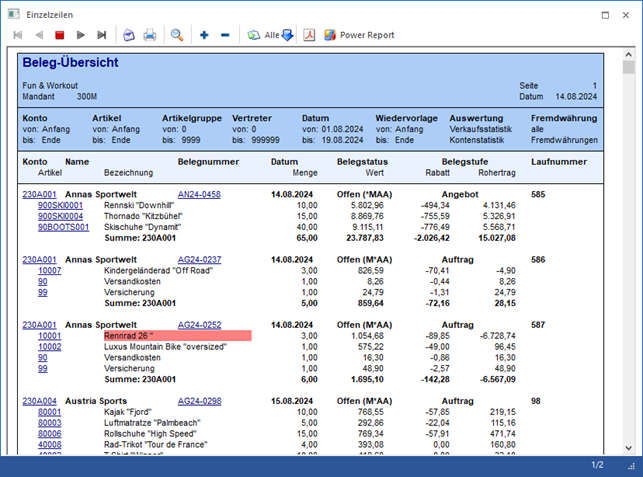643x477 pixels.
Task: Open the Alle blue dropdown arrow
Action: [287, 35]
